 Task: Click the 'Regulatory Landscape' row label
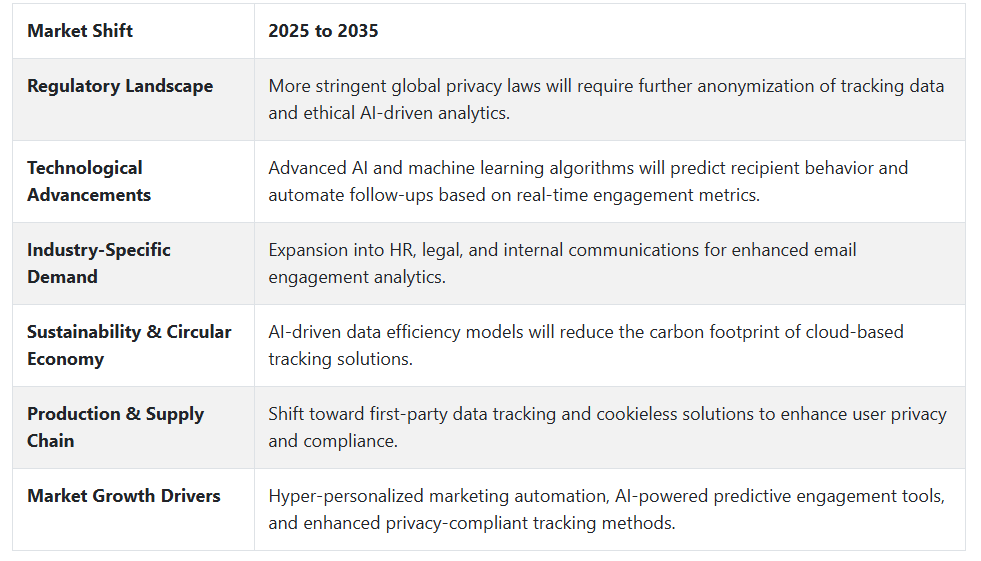pyautogui.click(x=120, y=86)
